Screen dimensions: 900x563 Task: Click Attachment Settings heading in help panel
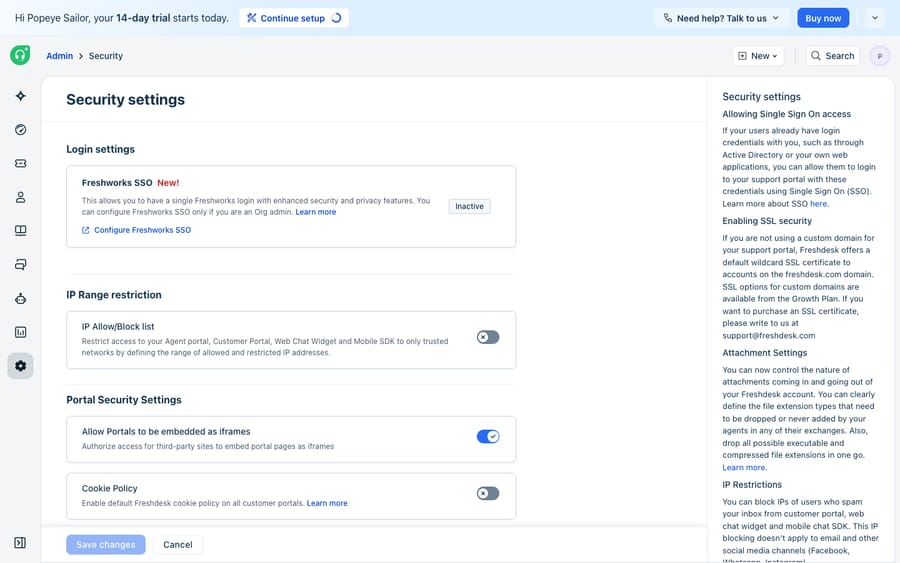pos(765,353)
